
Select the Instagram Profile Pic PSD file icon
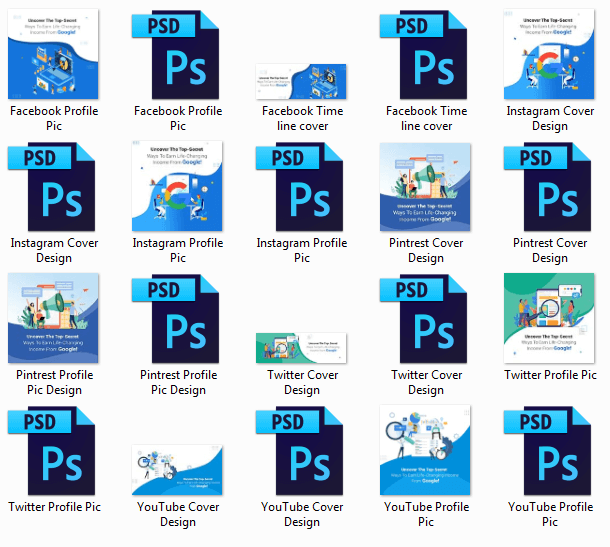click(300, 187)
